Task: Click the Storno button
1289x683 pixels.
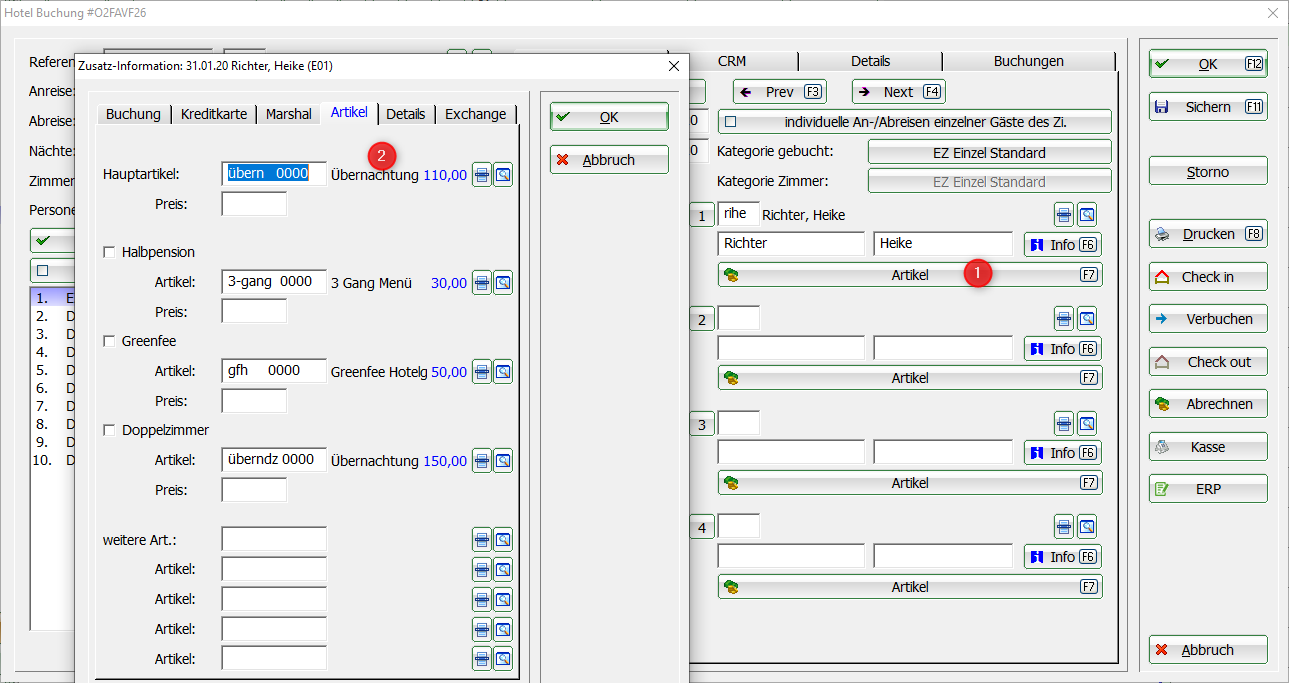Action: pos(1208,172)
